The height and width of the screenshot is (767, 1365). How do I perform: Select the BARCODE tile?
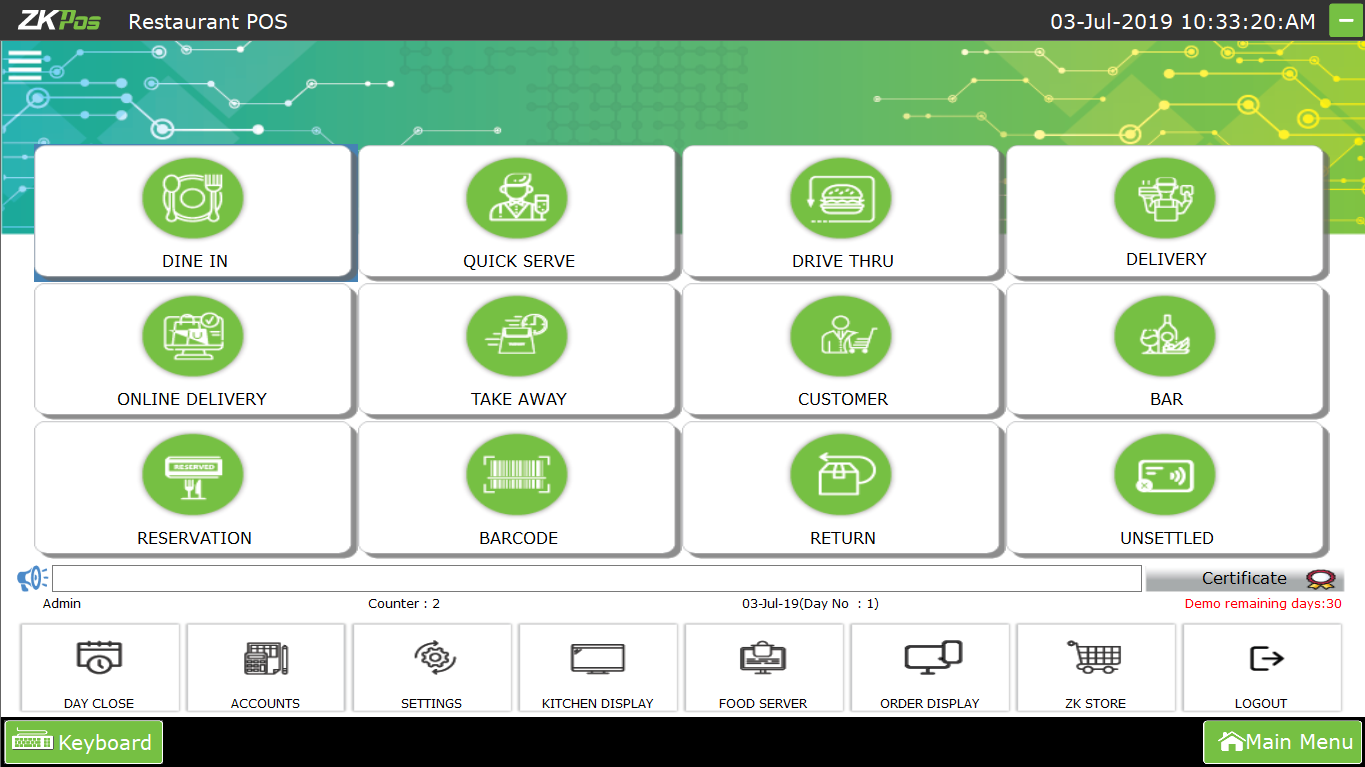pyautogui.click(x=518, y=488)
